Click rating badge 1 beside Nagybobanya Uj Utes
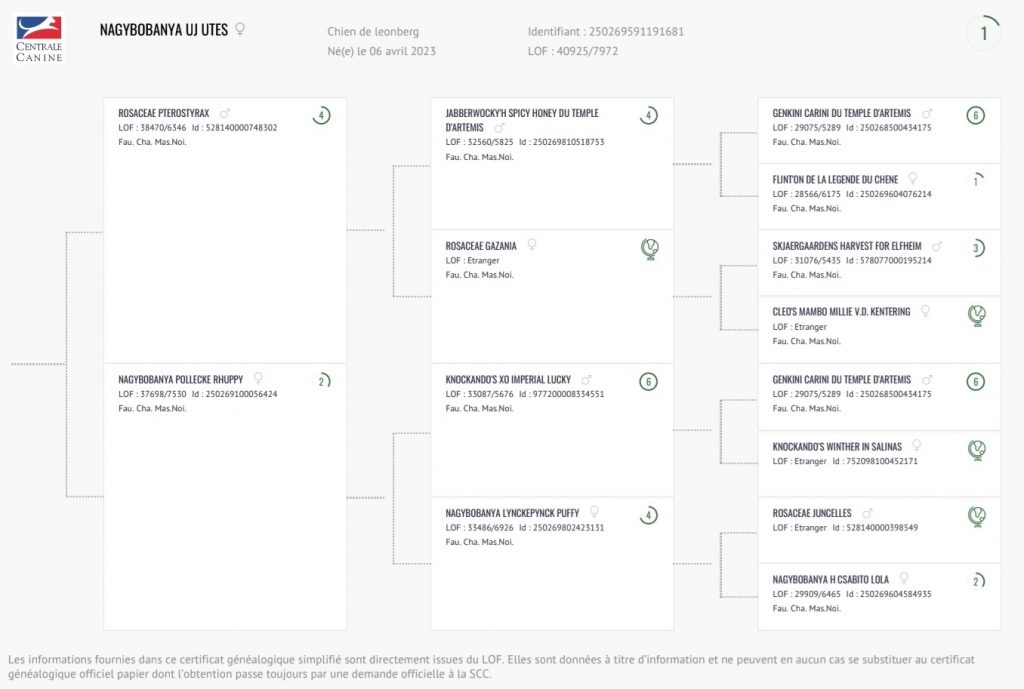Image resolution: width=1024 pixels, height=689 pixels. pos(983,33)
